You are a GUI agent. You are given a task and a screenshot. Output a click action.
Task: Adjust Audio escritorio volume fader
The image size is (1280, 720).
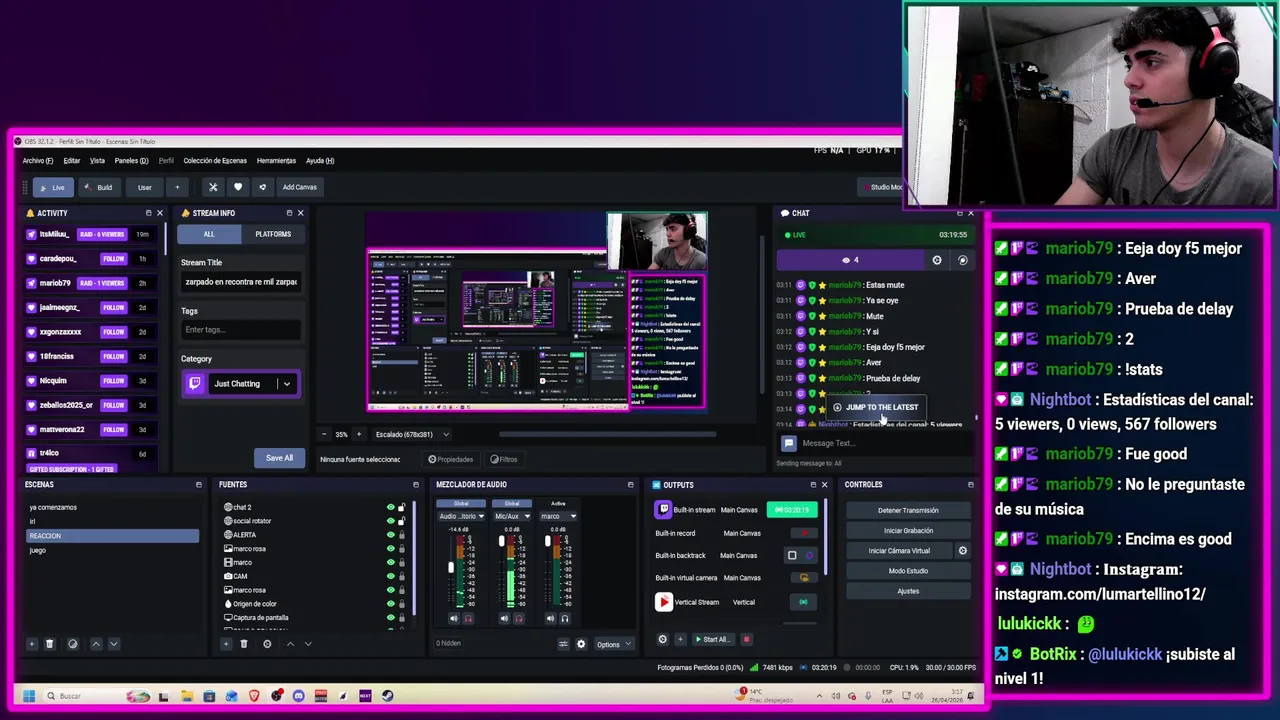[450, 568]
